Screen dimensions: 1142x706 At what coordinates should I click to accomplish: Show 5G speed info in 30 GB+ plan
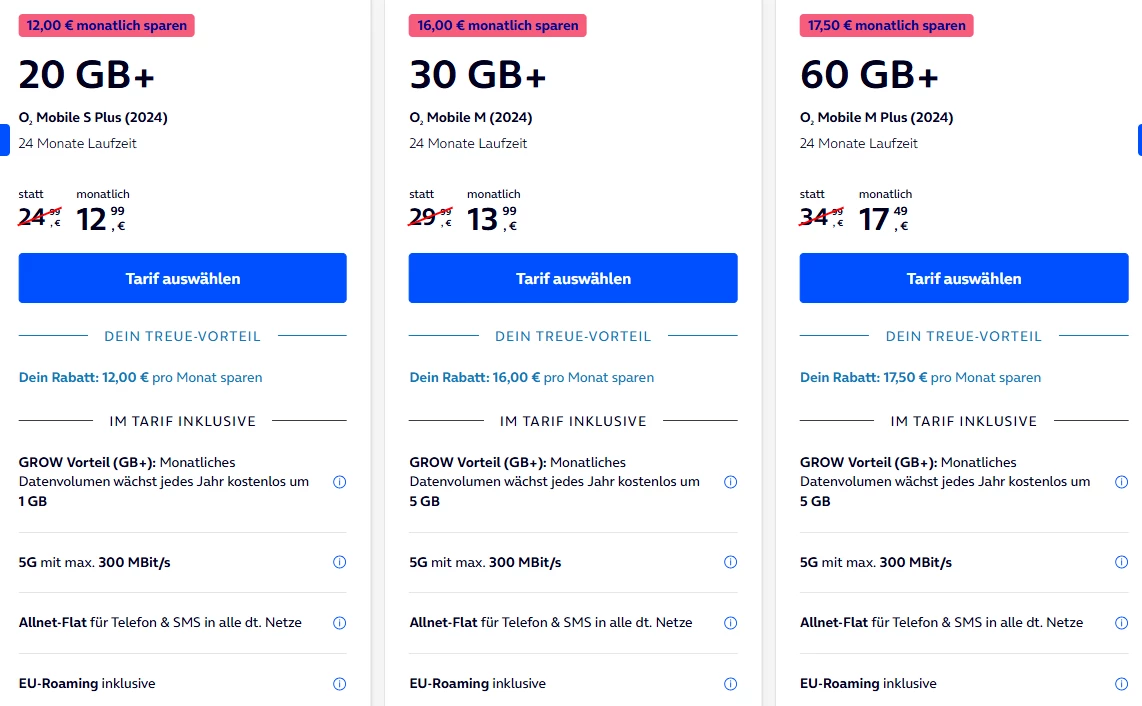click(730, 562)
